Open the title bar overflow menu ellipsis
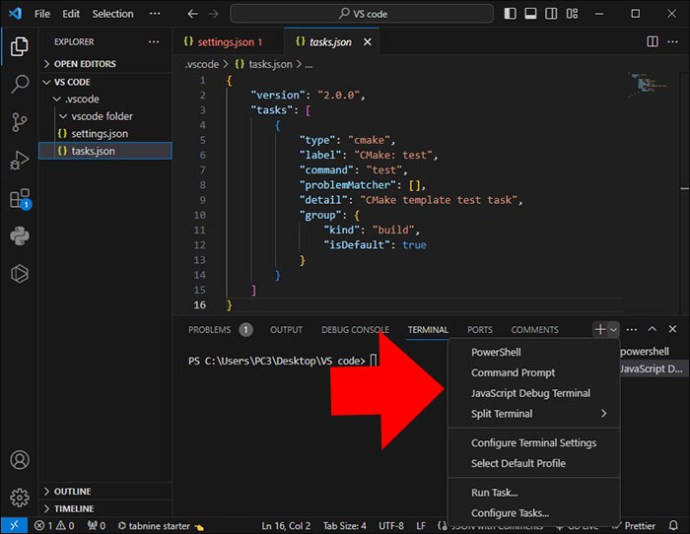 [x=155, y=14]
